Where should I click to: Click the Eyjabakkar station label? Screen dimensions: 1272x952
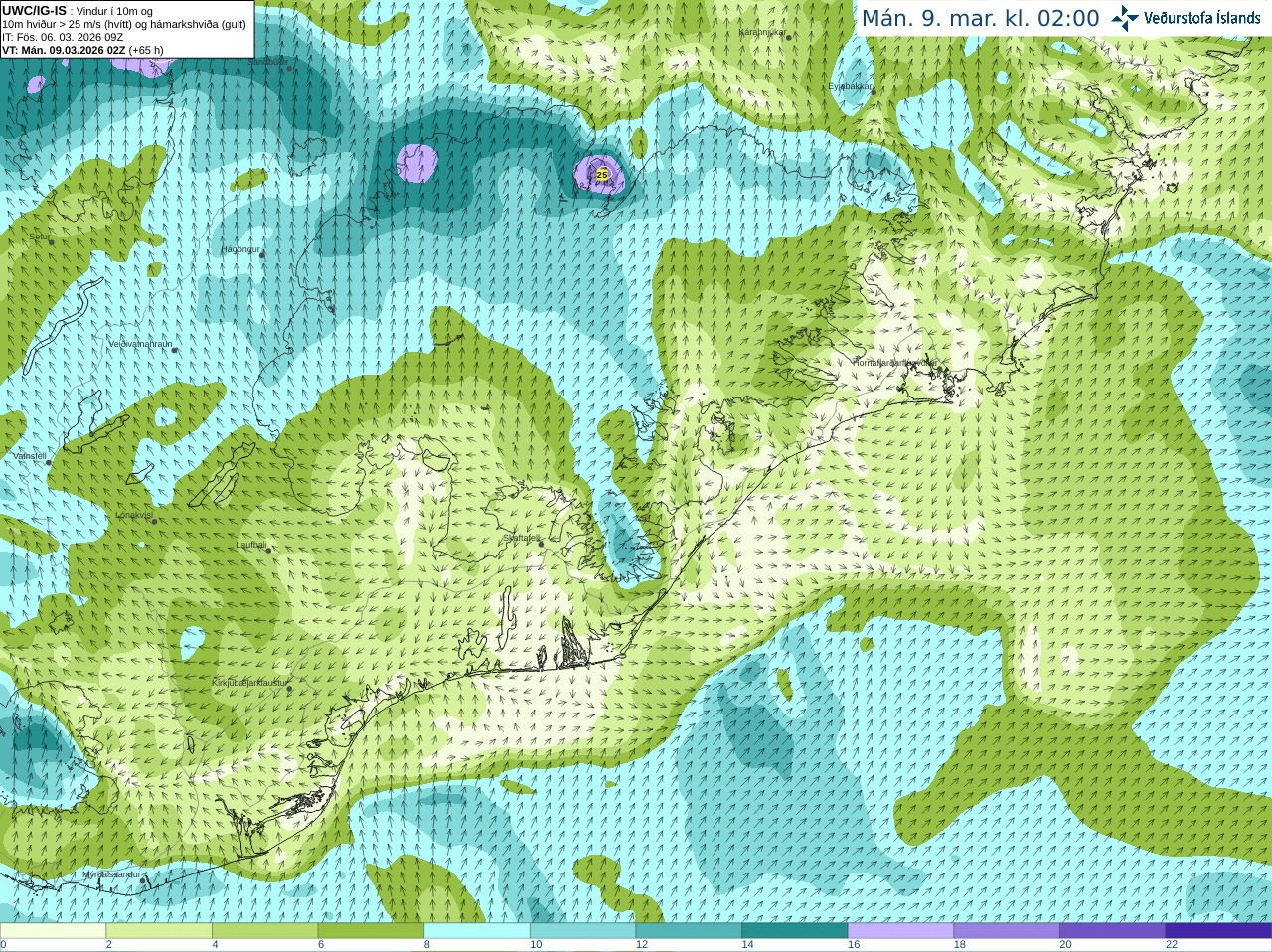point(851,86)
